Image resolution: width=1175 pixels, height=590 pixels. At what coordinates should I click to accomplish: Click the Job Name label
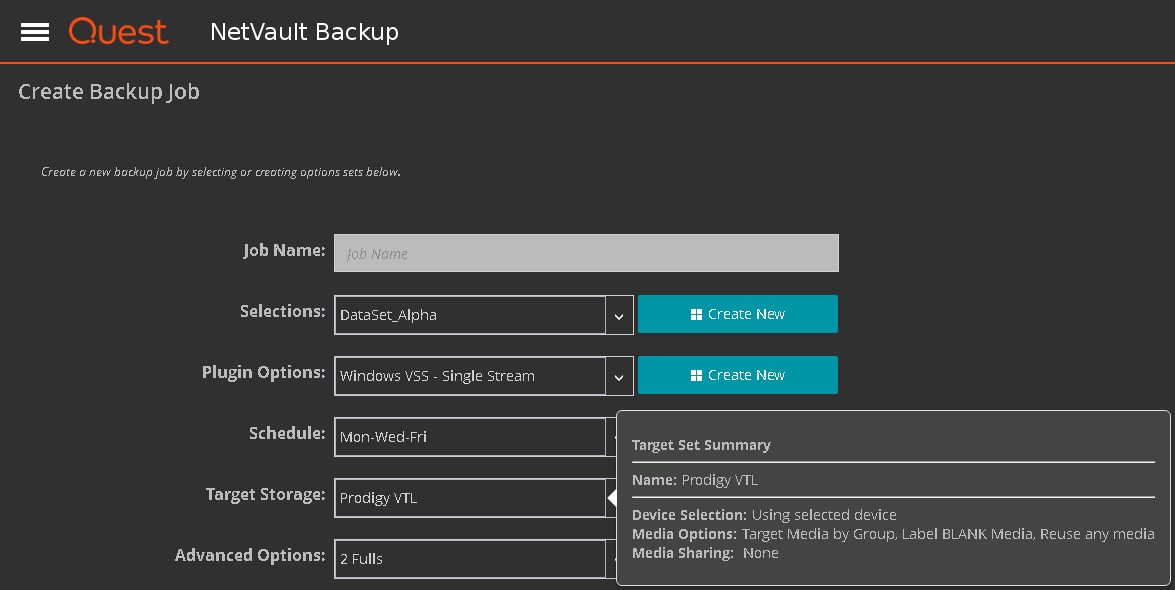click(284, 250)
